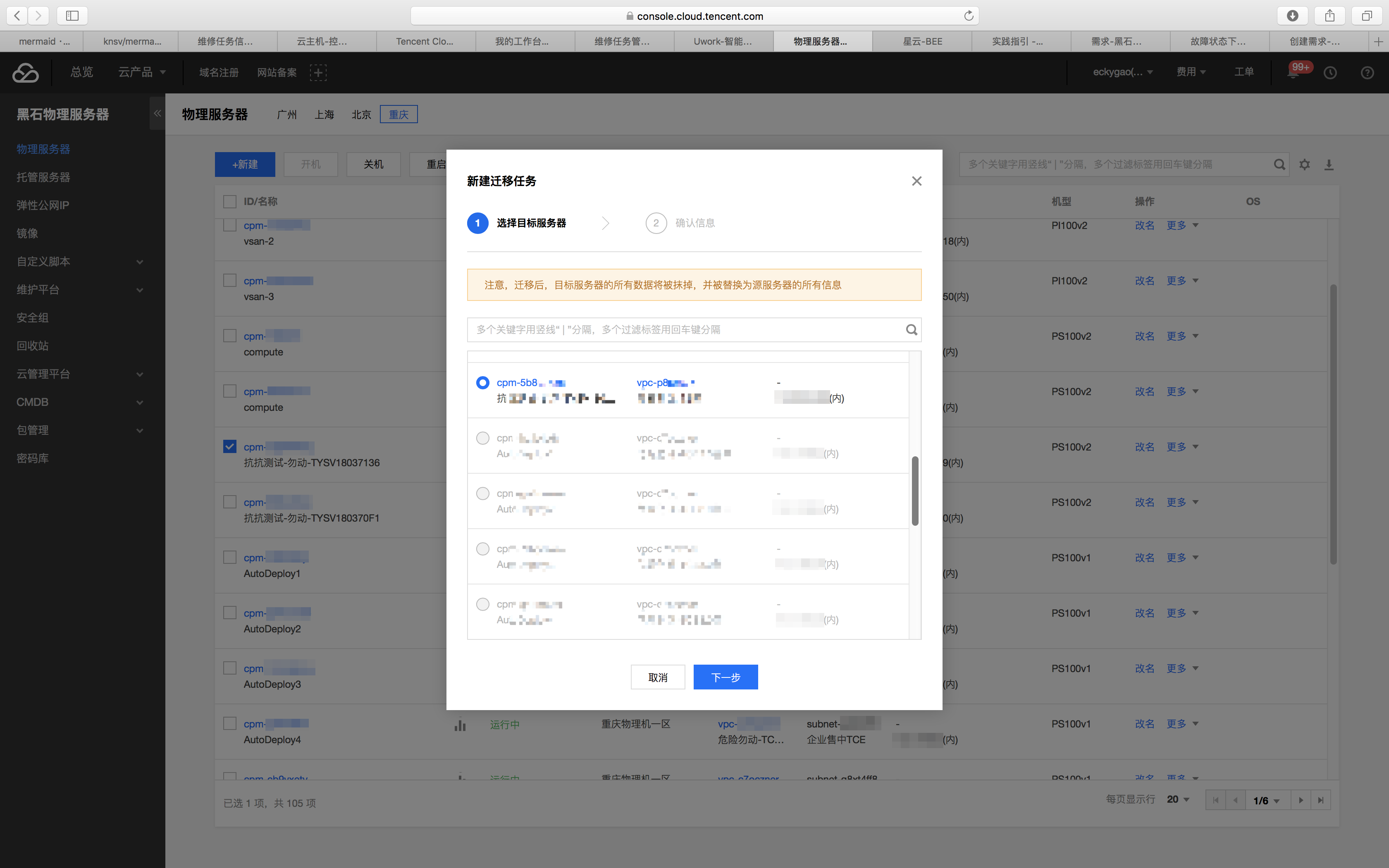
Task: Open the 弹性公网IP sidebar item
Action: pos(43,205)
